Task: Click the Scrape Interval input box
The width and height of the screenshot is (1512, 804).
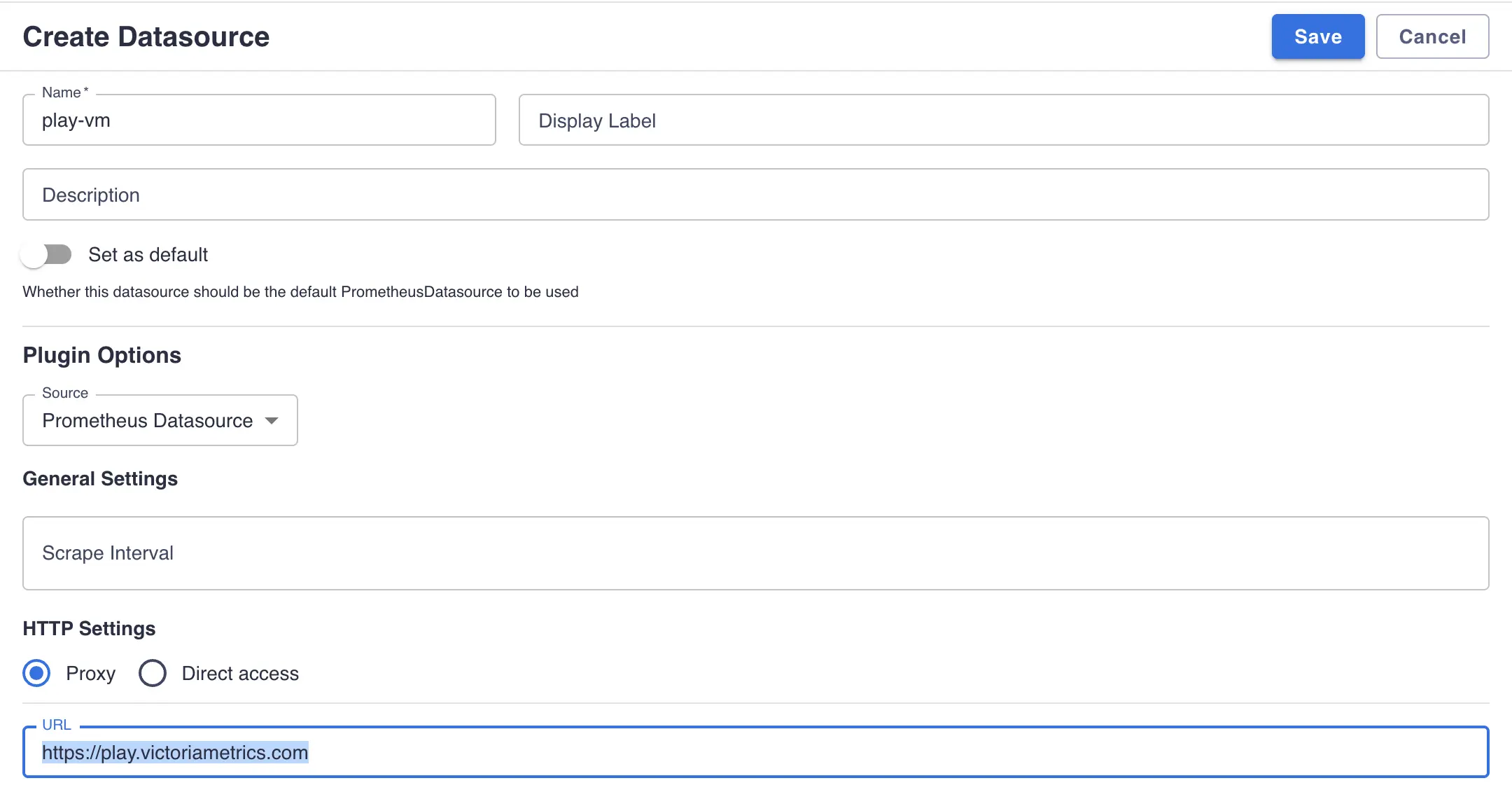Action: 755,553
